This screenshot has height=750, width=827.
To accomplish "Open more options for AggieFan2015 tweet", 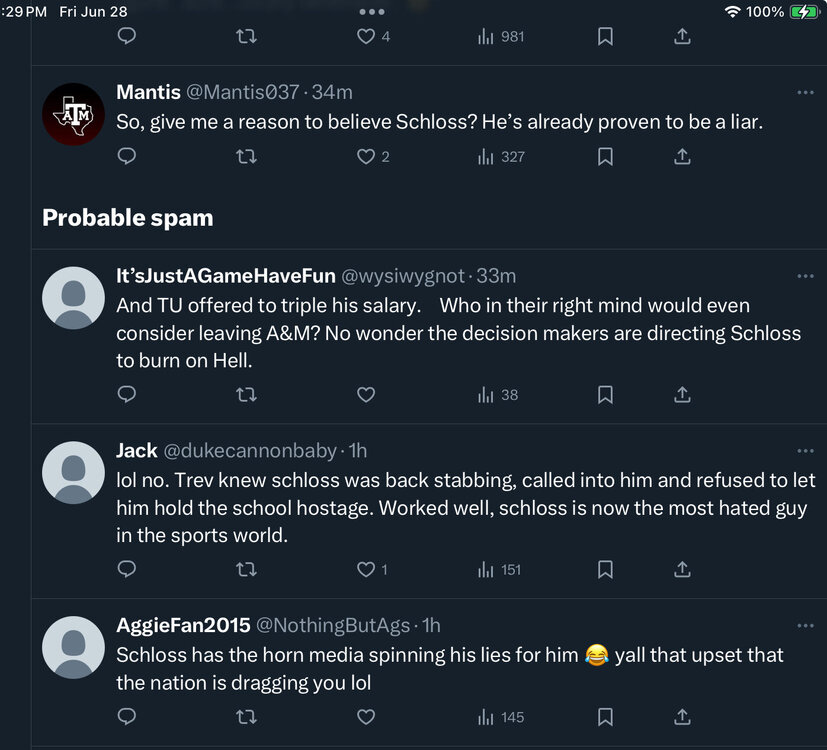I will point(805,626).
